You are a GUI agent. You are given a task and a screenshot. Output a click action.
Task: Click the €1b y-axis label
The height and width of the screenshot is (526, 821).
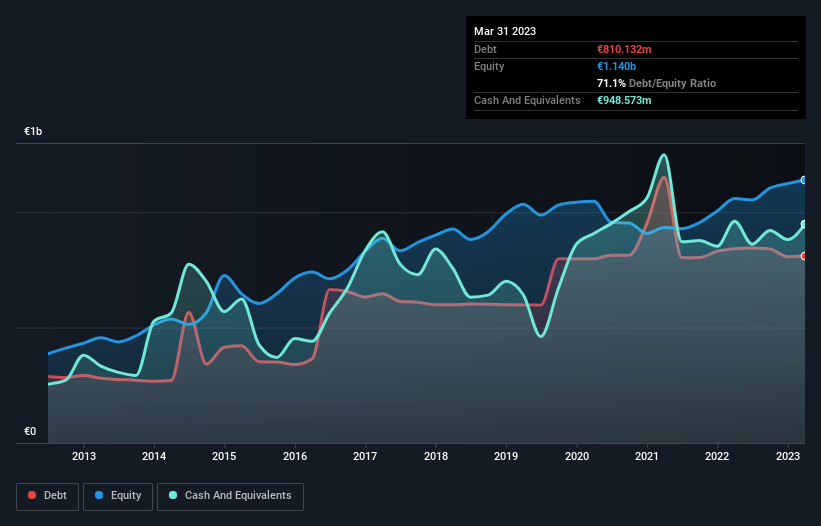tap(33, 131)
